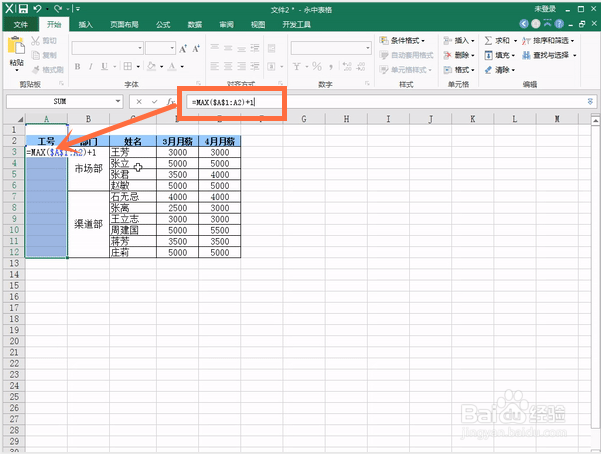Click the Decrease Decimal icon
The width and height of the screenshot is (601, 454).
pyautogui.click(x=361, y=66)
